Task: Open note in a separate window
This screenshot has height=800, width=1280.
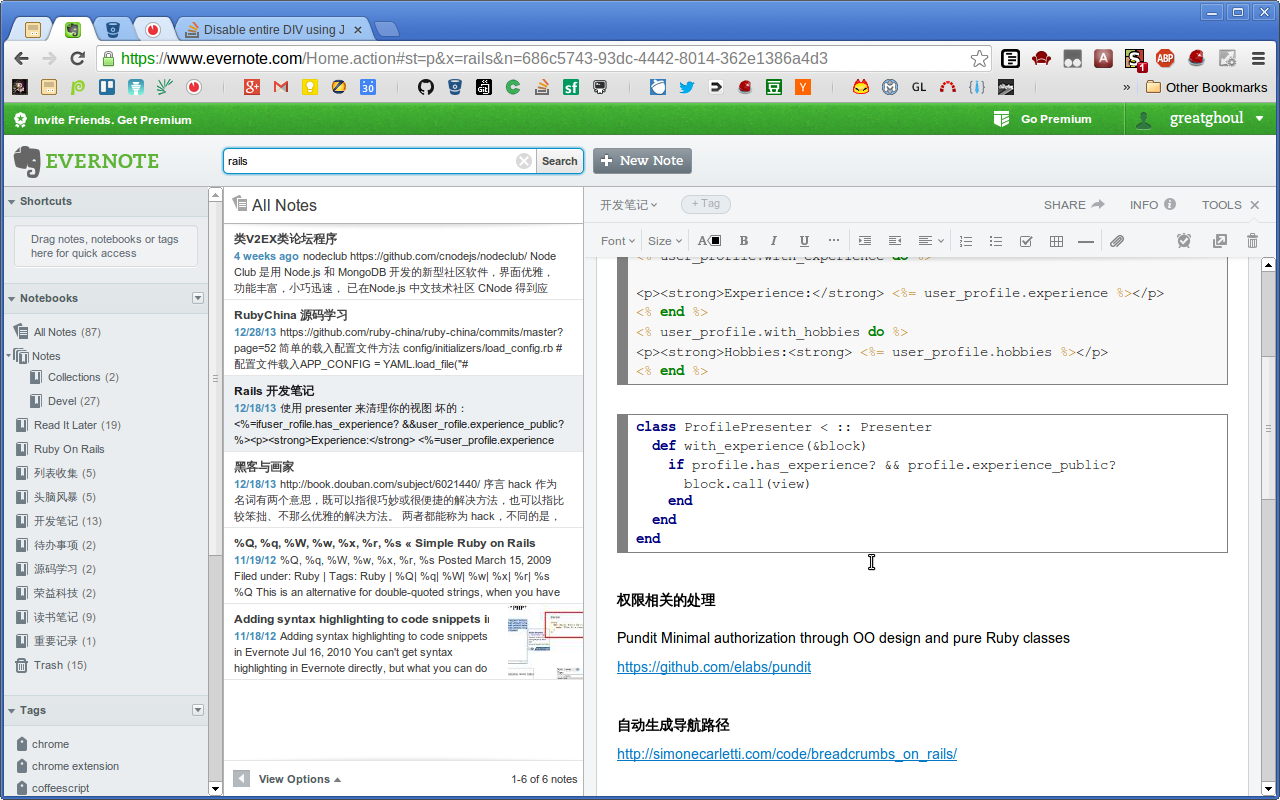Action: click(1219, 241)
